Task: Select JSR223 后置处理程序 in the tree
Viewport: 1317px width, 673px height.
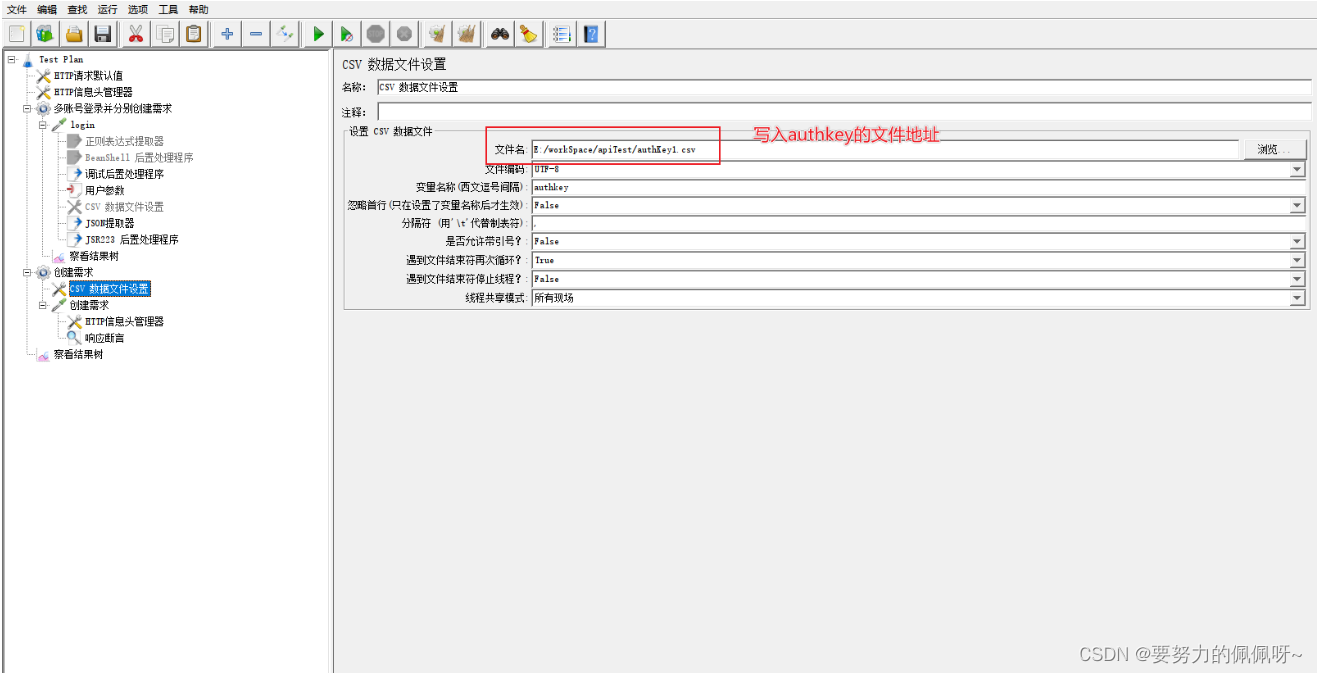Action: (132, 240)
